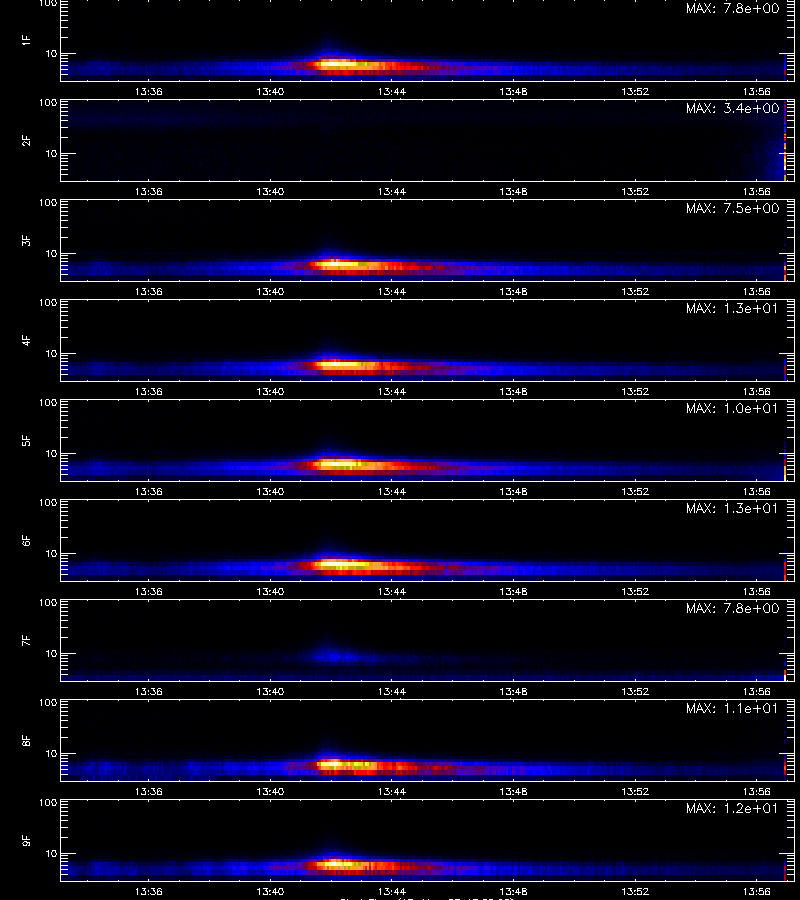Click the 100 y-axis label of 2F

48,103
